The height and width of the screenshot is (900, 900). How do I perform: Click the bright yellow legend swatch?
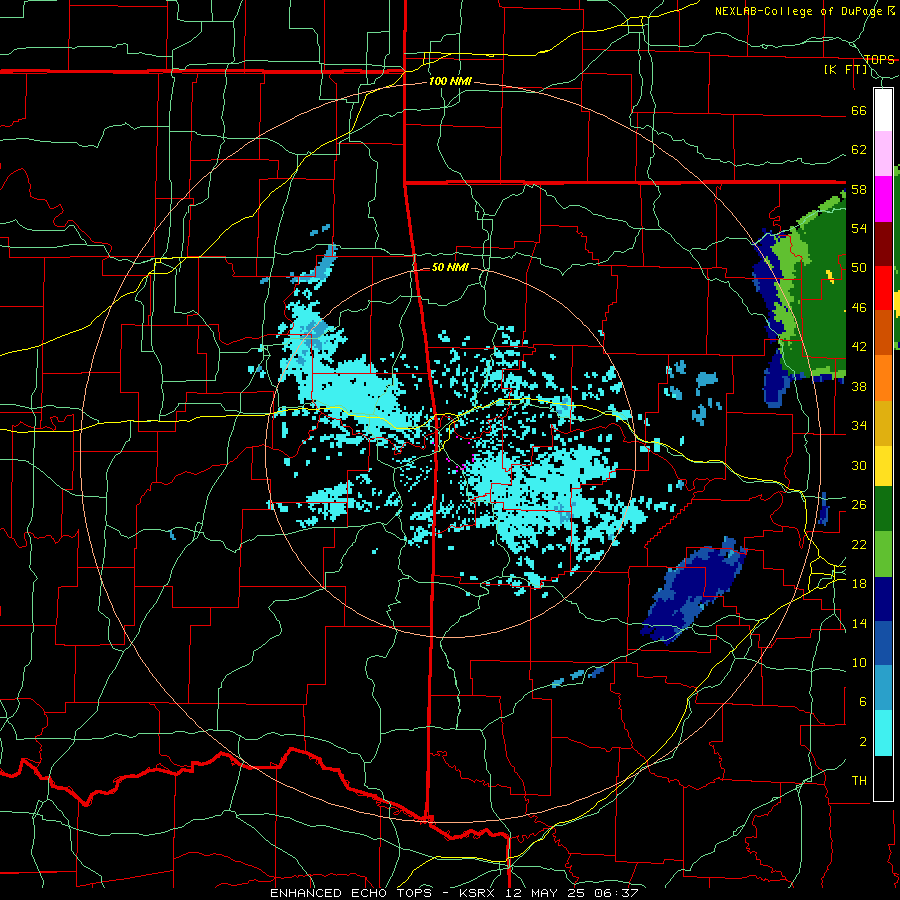(x=883, y=466)
